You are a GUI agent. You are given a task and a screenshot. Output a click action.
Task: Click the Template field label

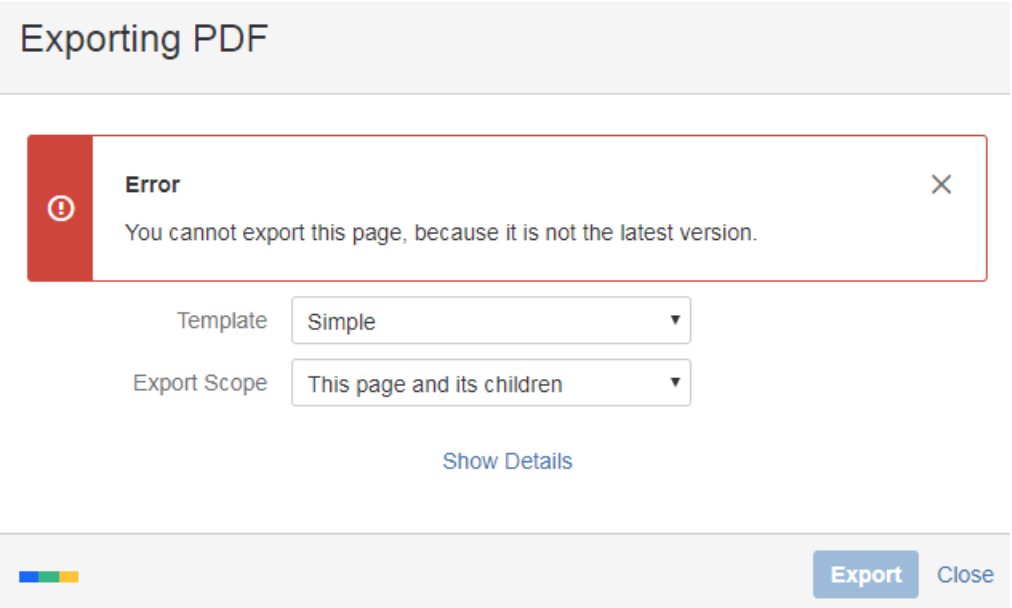pyautogui.click(x=222, y=321)
